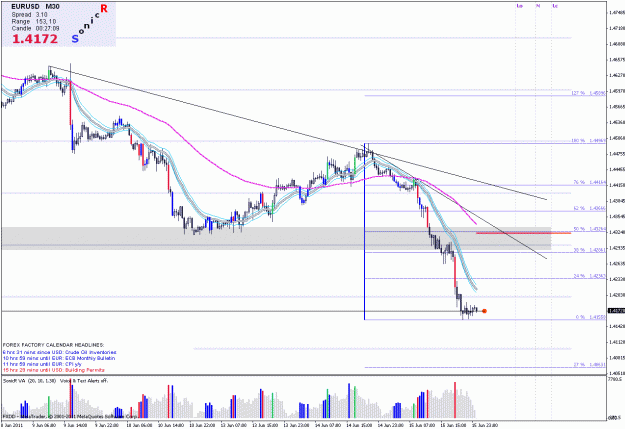
Task: Select the gray shaded support zone rectangle
Action: tap(276, 238)
